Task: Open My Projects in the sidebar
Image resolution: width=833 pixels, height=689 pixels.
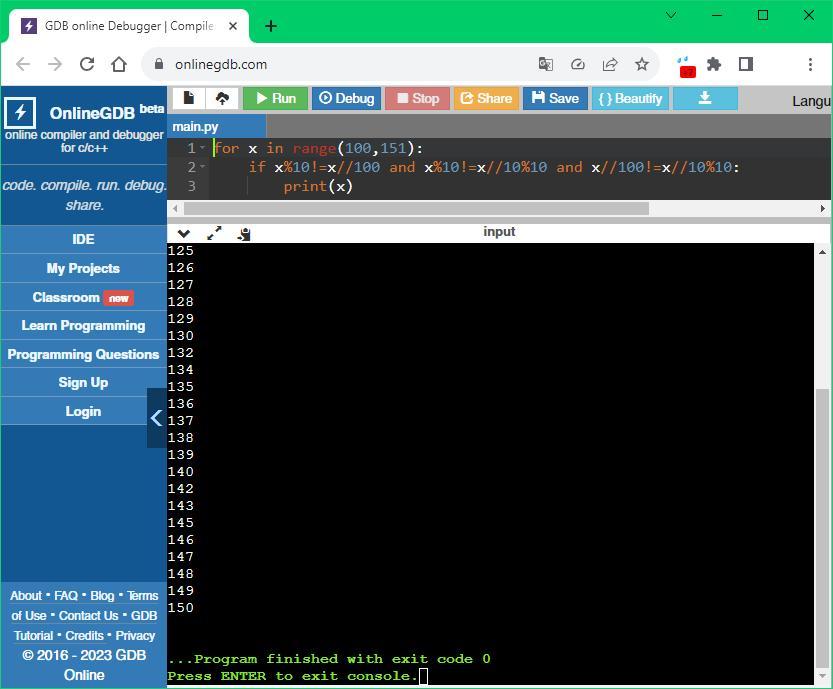Action: [83, 268]
